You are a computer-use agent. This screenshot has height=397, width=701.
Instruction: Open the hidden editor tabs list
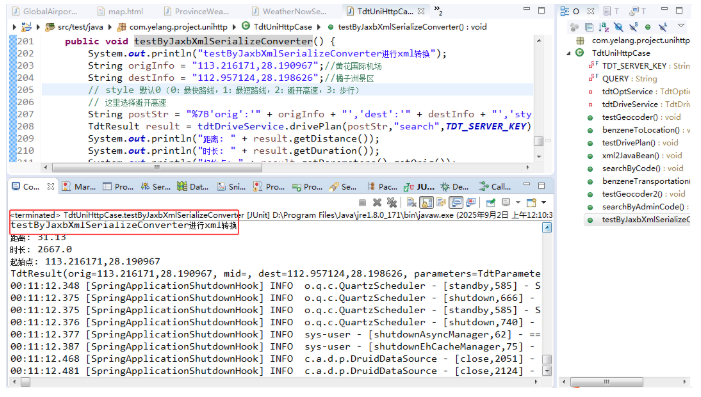click(438, 11)
